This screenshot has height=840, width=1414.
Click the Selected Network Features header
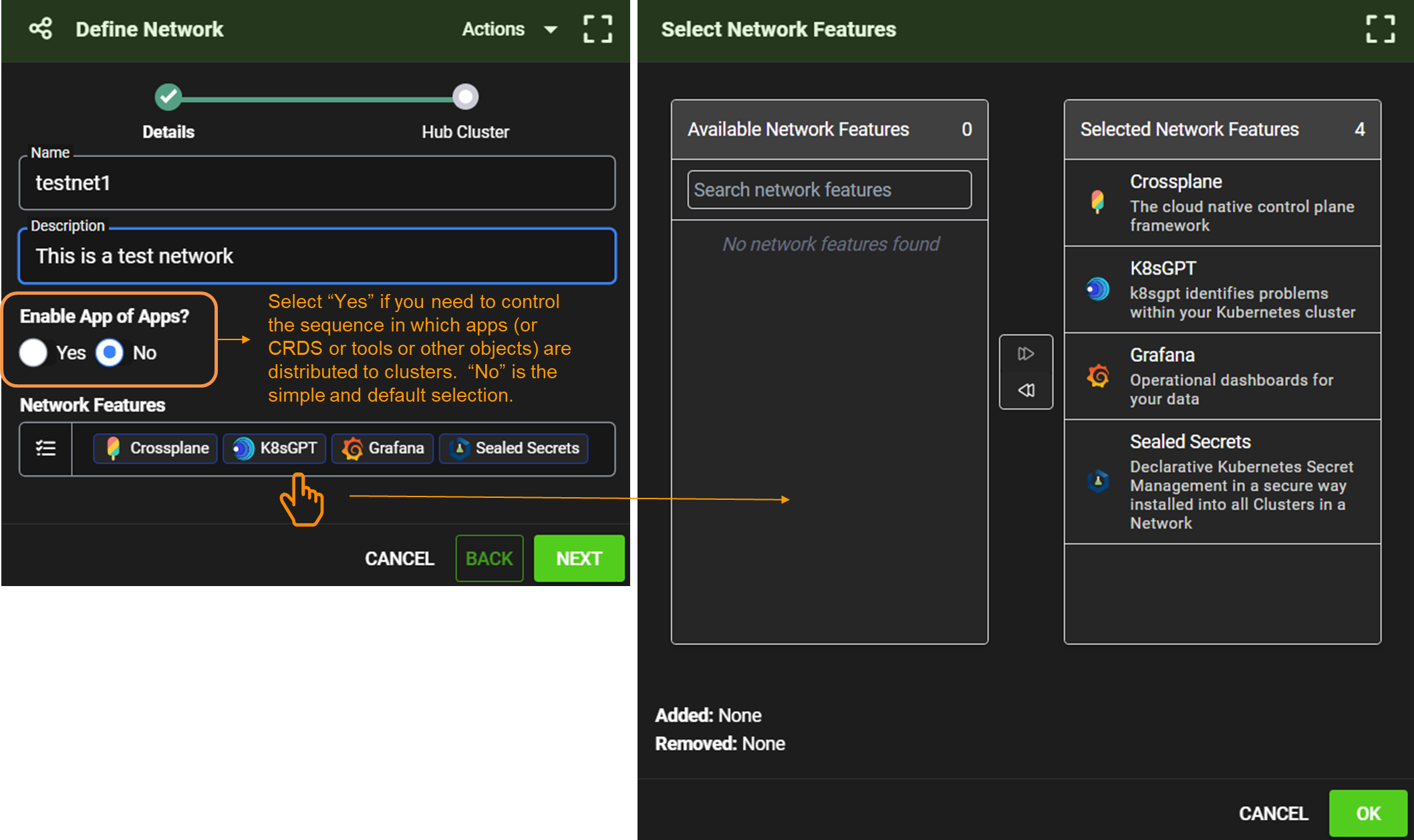(x=1222, y=130)
